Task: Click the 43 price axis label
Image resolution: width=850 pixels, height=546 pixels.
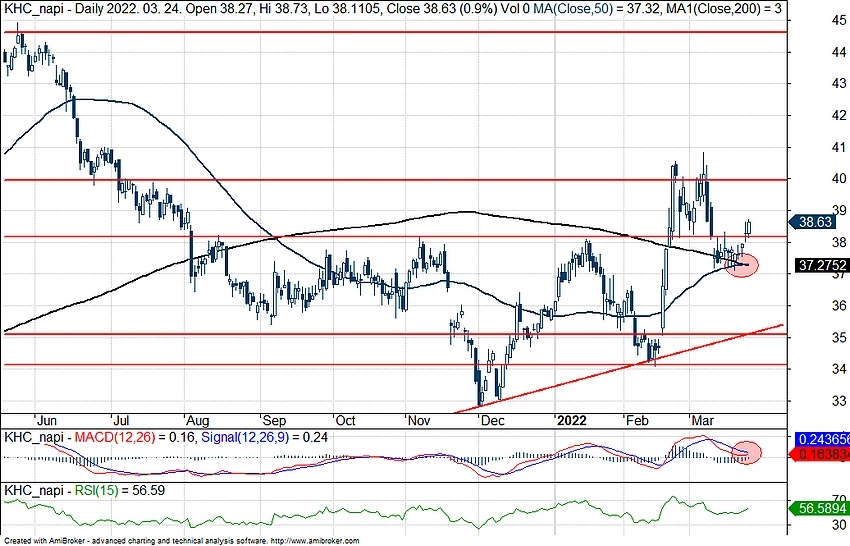Action: (839, 84)
